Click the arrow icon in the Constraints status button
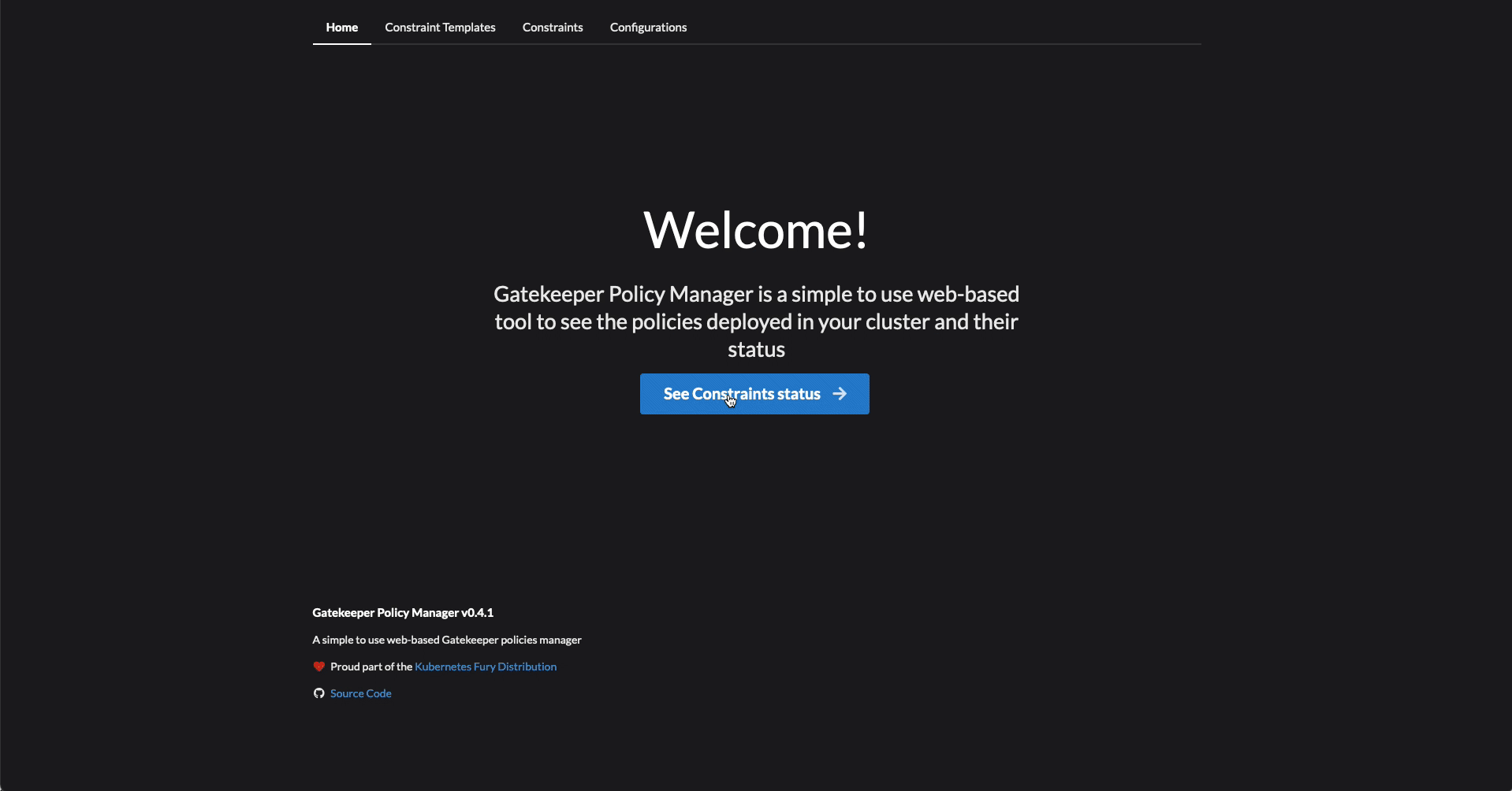1512x791 pixels. point(840,394)
